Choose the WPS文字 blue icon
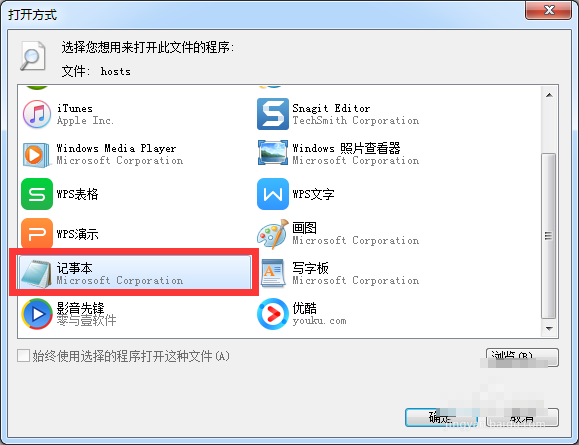The height and width of the screenshot is (445, 579). point(273,194)
